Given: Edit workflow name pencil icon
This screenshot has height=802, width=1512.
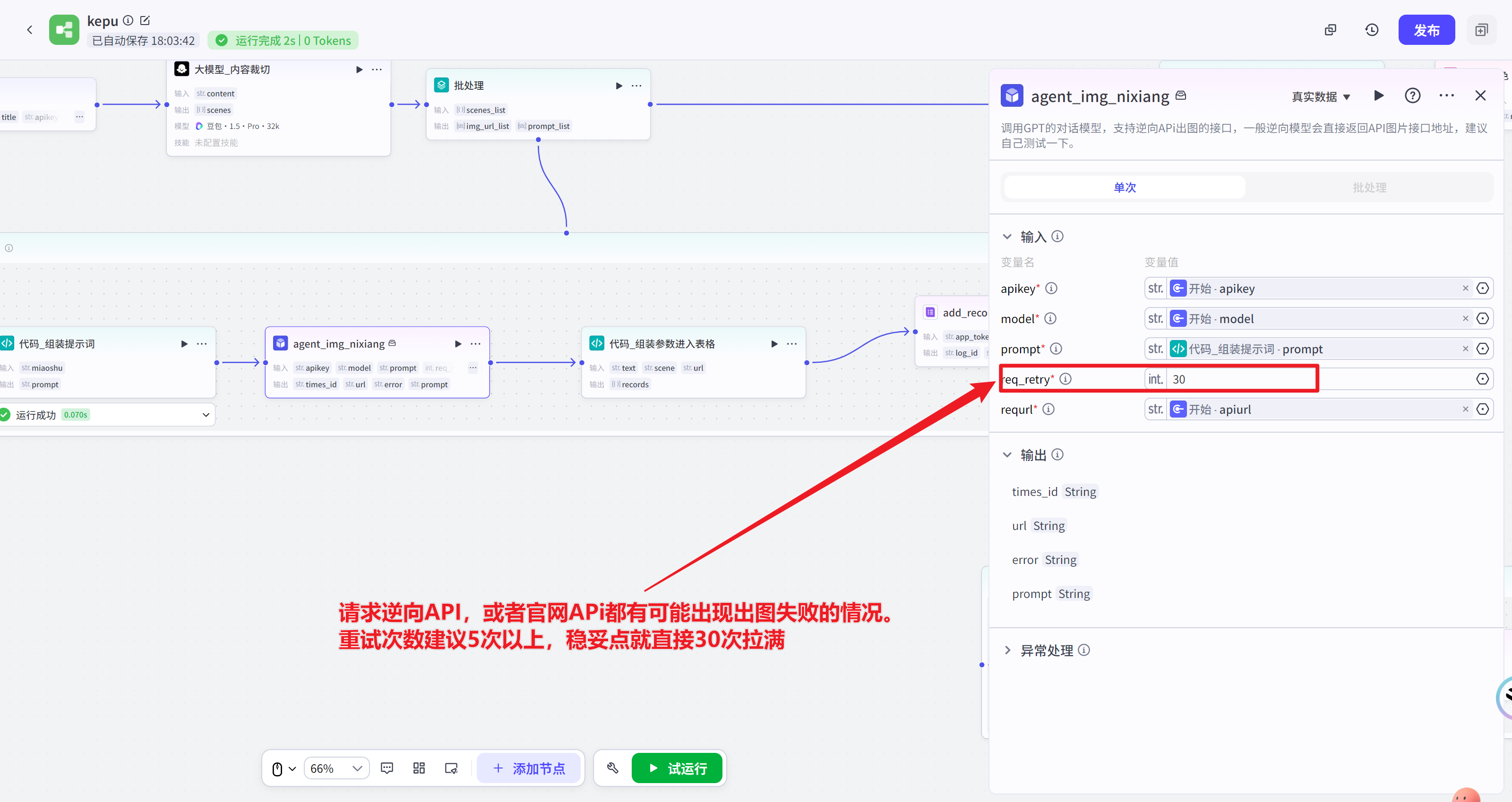Looking at the screenshot, I should pos(145,20).
